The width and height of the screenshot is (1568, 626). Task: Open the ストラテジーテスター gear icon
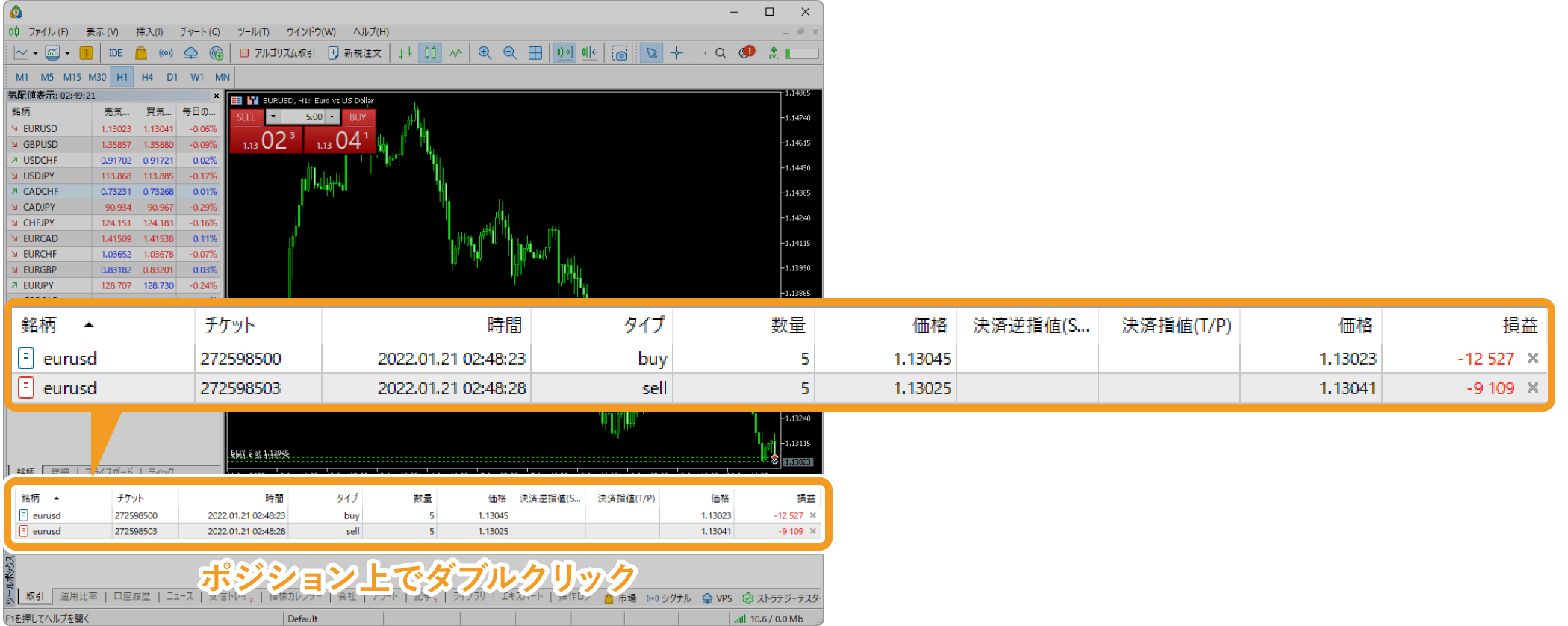pyautogui.click(x=747, y=598)
